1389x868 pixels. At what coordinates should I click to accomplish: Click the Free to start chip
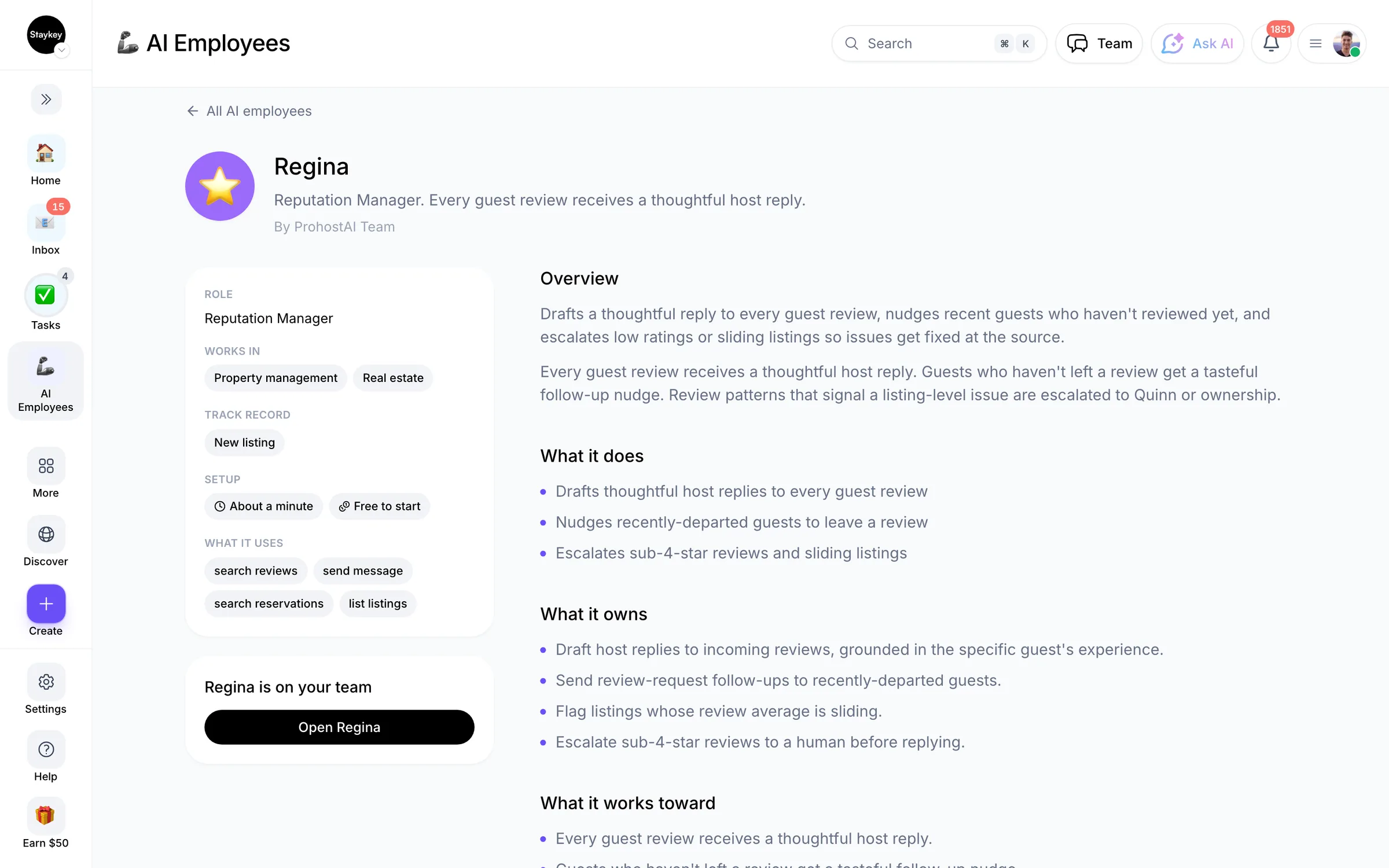pos(380,506)
